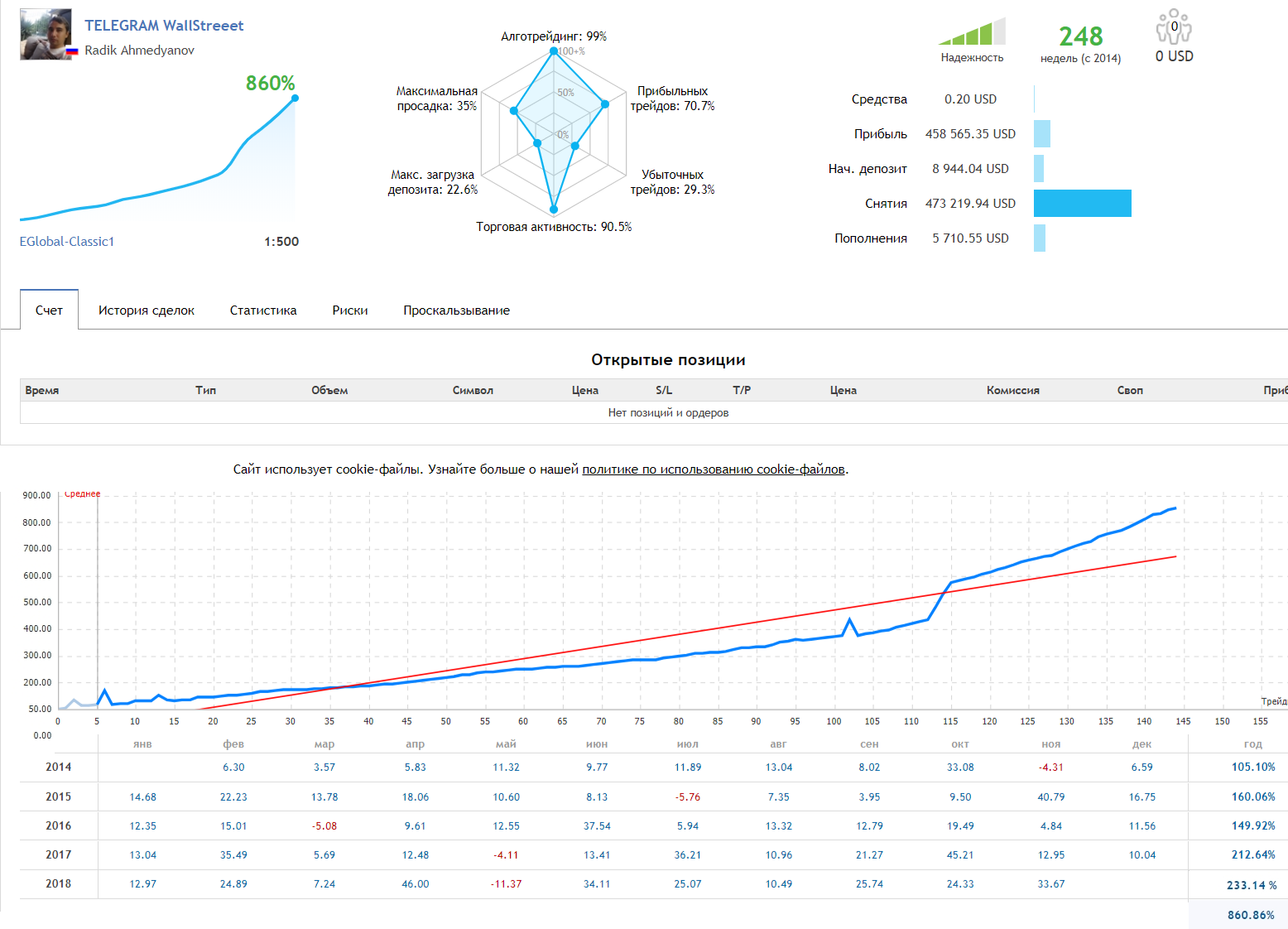1288x929 pixels.
Task: Click the 2014 year row label
Action: coord(59,768)
